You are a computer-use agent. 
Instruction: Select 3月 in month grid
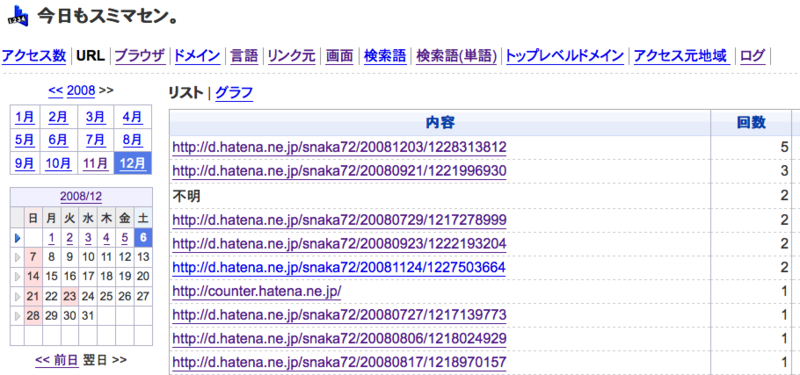95,117
